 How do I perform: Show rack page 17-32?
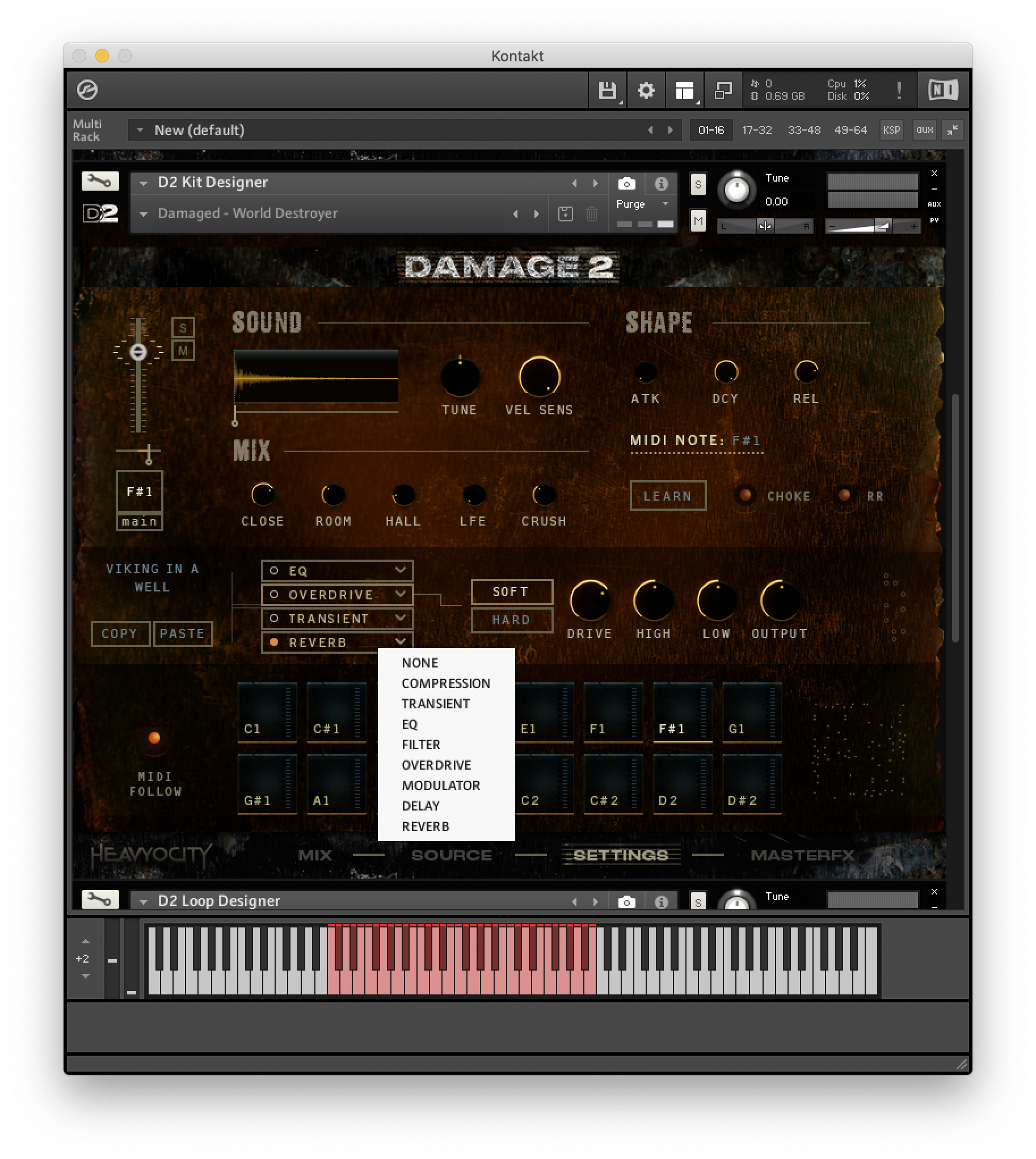coord(756,131)
